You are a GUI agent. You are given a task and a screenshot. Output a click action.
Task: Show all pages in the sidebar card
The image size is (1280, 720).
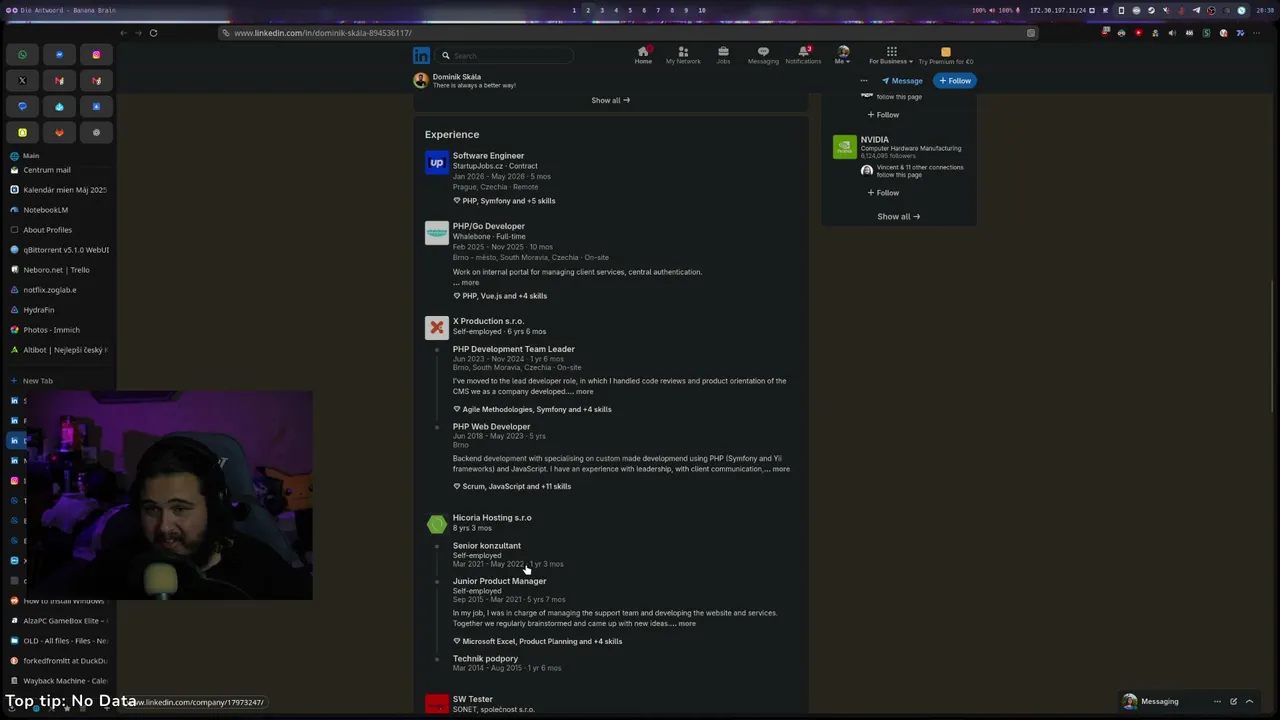click(x=898, y=217)
